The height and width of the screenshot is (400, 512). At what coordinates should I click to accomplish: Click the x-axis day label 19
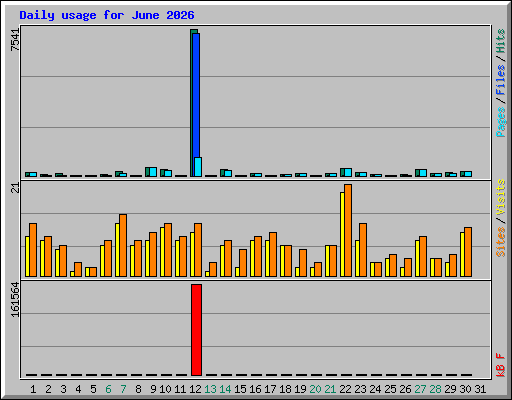click(x=300, y=389)
